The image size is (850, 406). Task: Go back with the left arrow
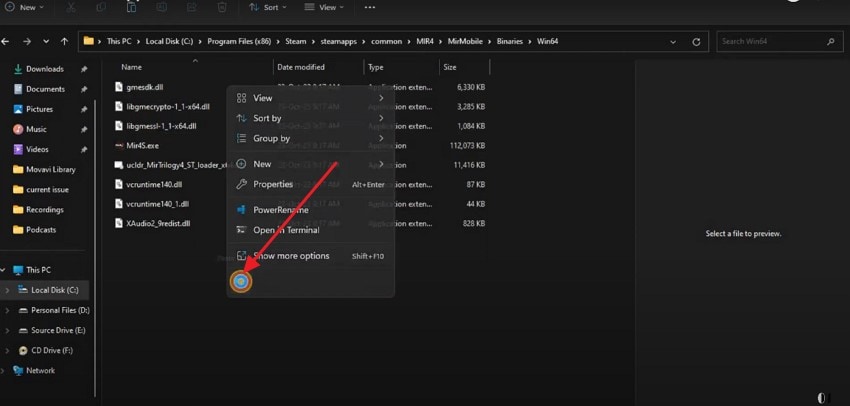coord(5,41)
